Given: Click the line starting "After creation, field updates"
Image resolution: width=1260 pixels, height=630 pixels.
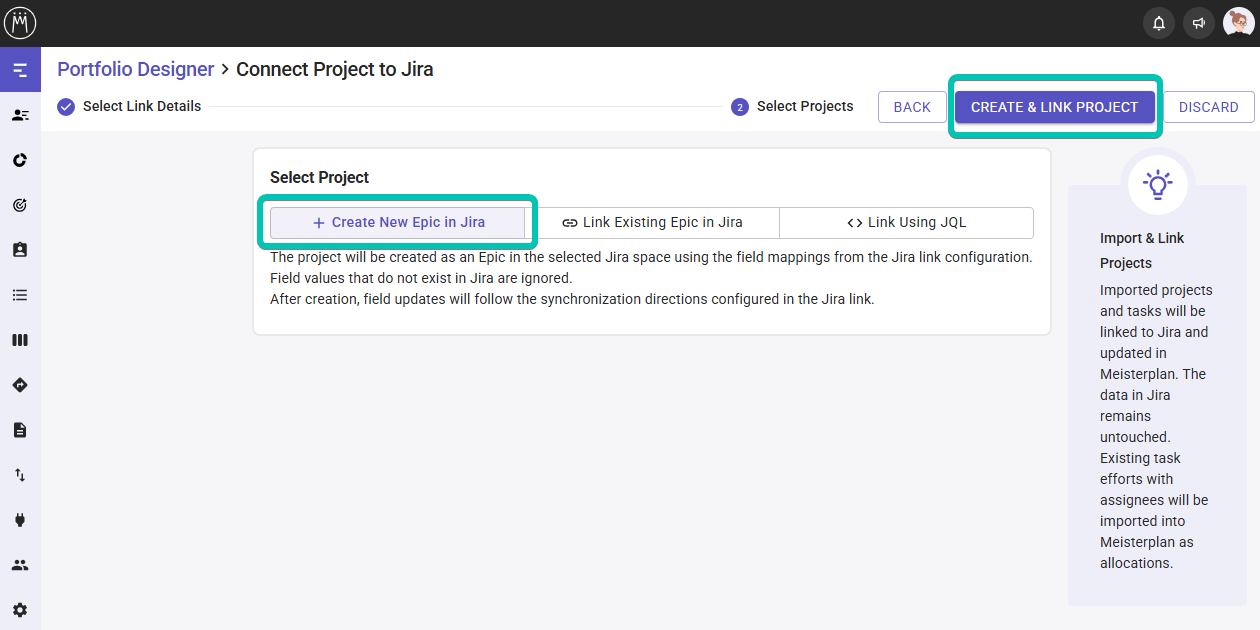Looking at the screenshot, I should 572,299.
